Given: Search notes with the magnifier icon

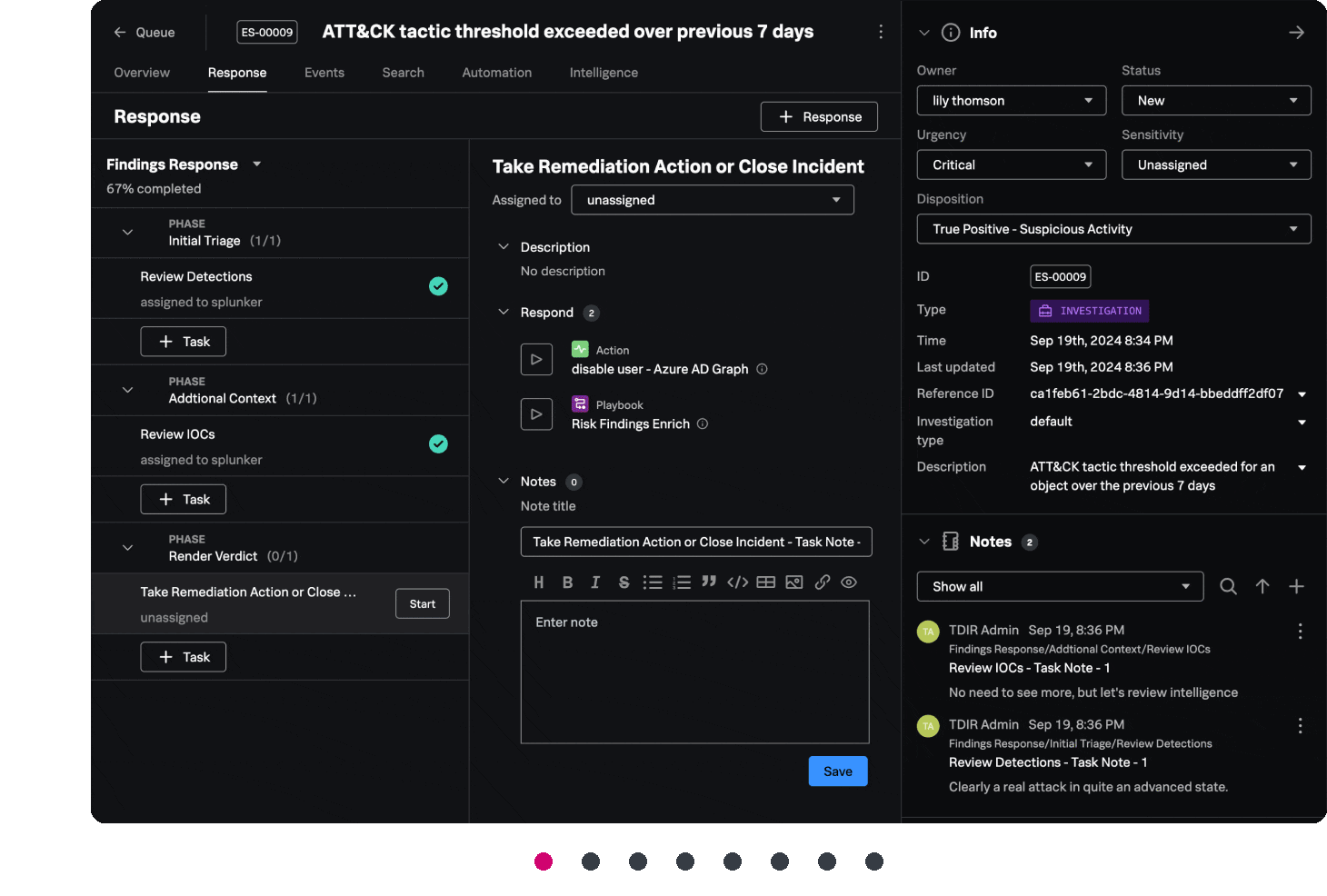Looking at the screenshot, I should point(1228,587).
